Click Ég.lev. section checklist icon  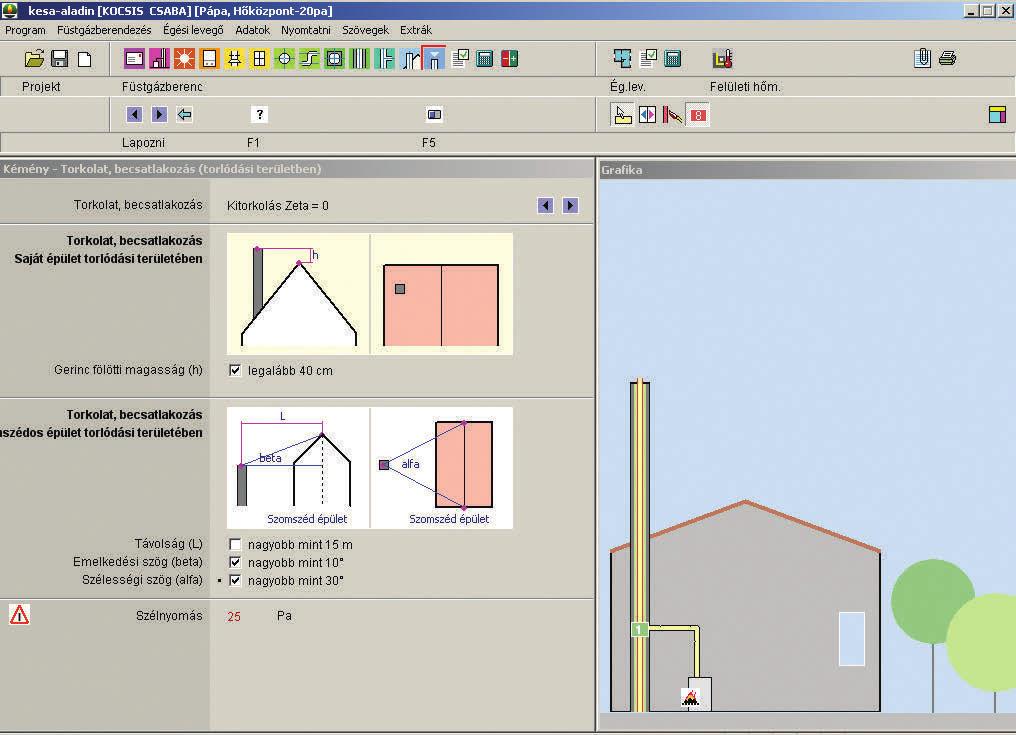tap(648, 58)
